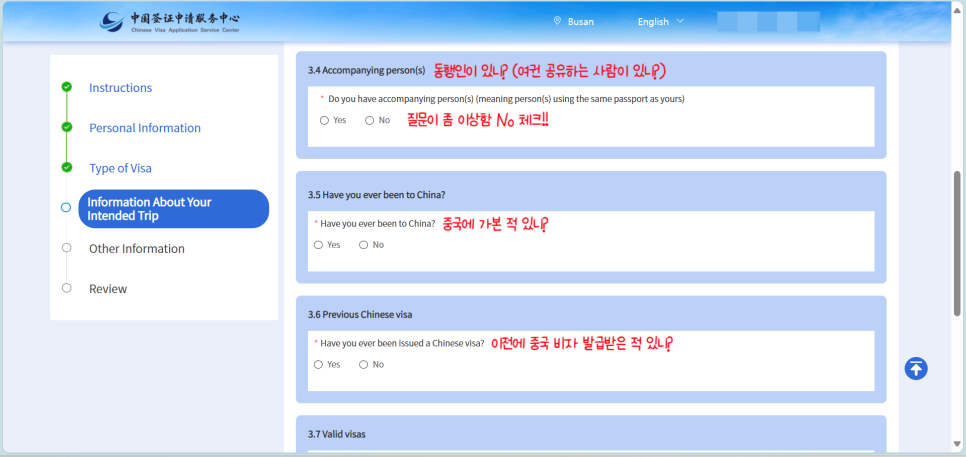
Task: Click the scrollbar down arrow
Action: tap(958, 444)
